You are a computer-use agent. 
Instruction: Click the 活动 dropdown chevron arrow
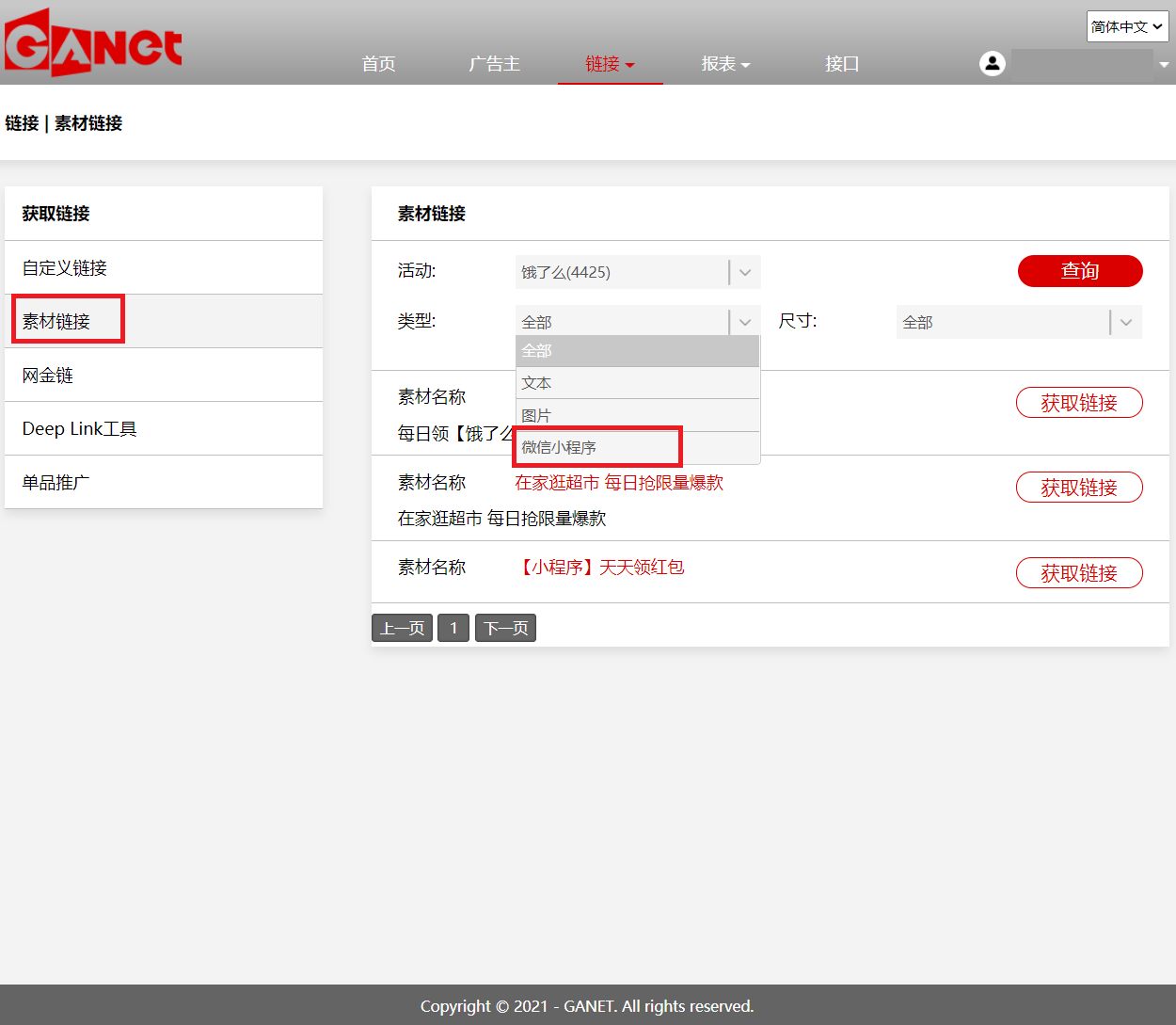click(x=745, y=272)
